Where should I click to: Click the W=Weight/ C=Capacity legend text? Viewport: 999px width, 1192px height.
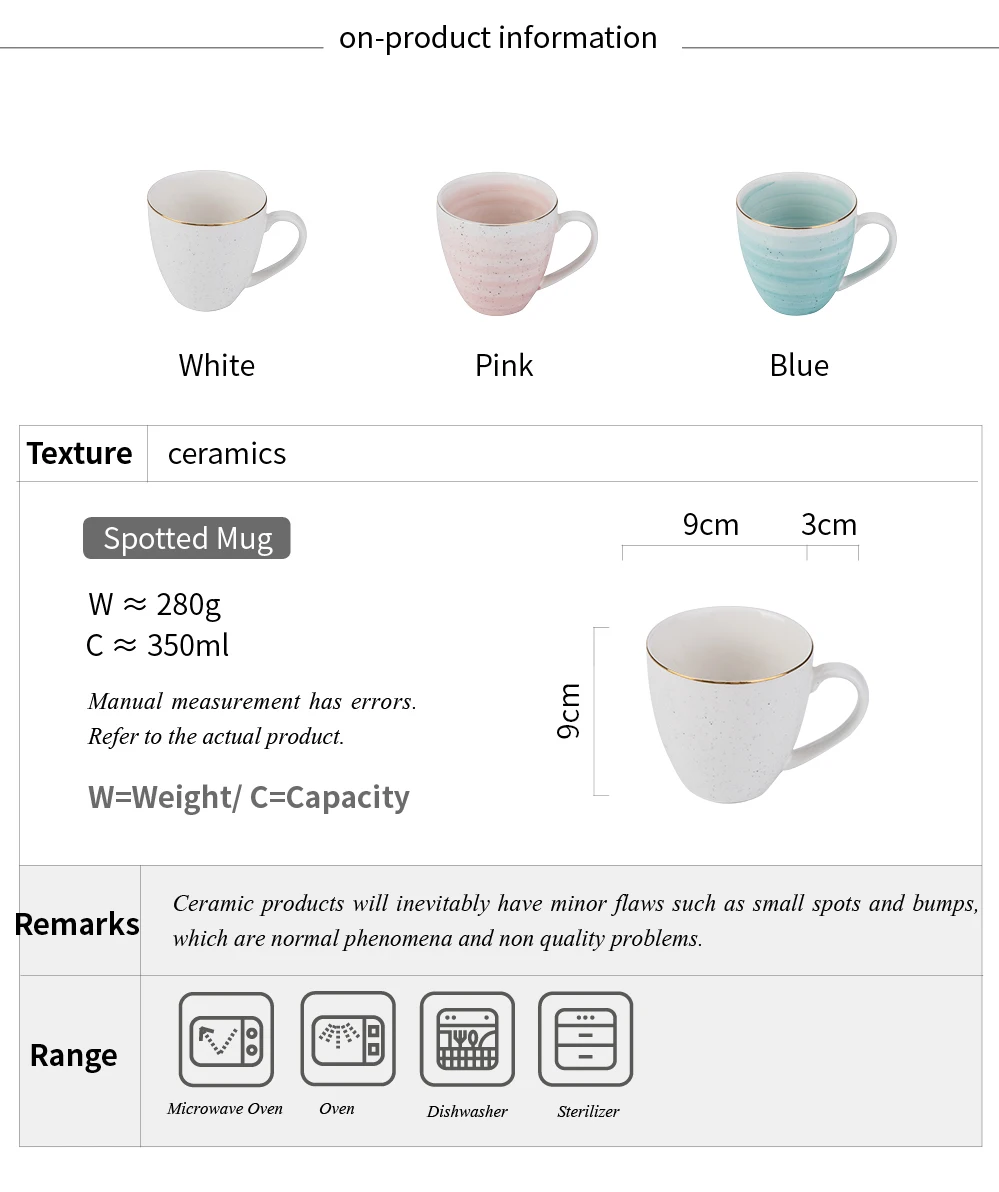(249, 797)
